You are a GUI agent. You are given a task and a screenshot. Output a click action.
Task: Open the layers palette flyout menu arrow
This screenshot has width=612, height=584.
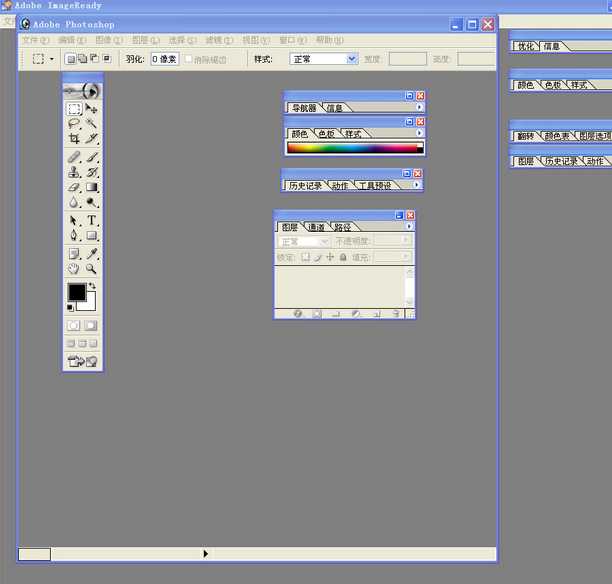(409, 226)
